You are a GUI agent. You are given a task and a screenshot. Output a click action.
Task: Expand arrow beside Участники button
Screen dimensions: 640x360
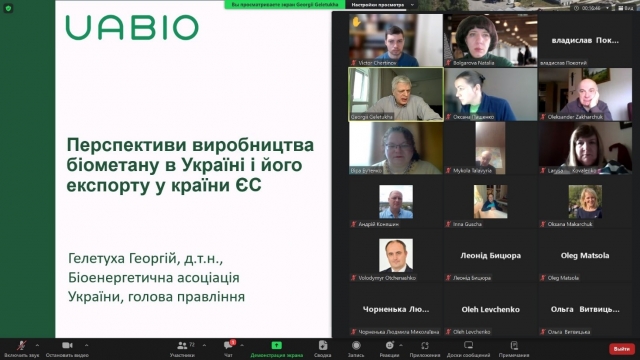coord(204,345)
